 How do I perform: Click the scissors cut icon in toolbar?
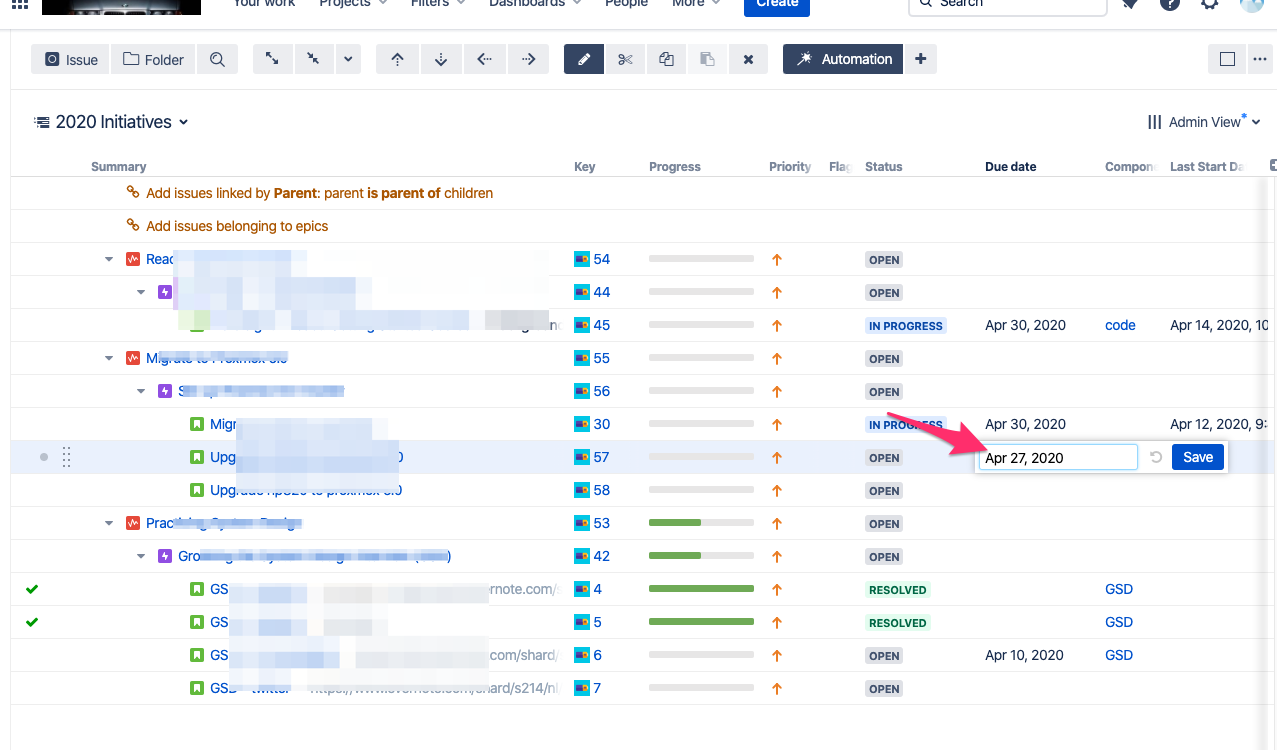pyautogui.click(x=626, y=59)
